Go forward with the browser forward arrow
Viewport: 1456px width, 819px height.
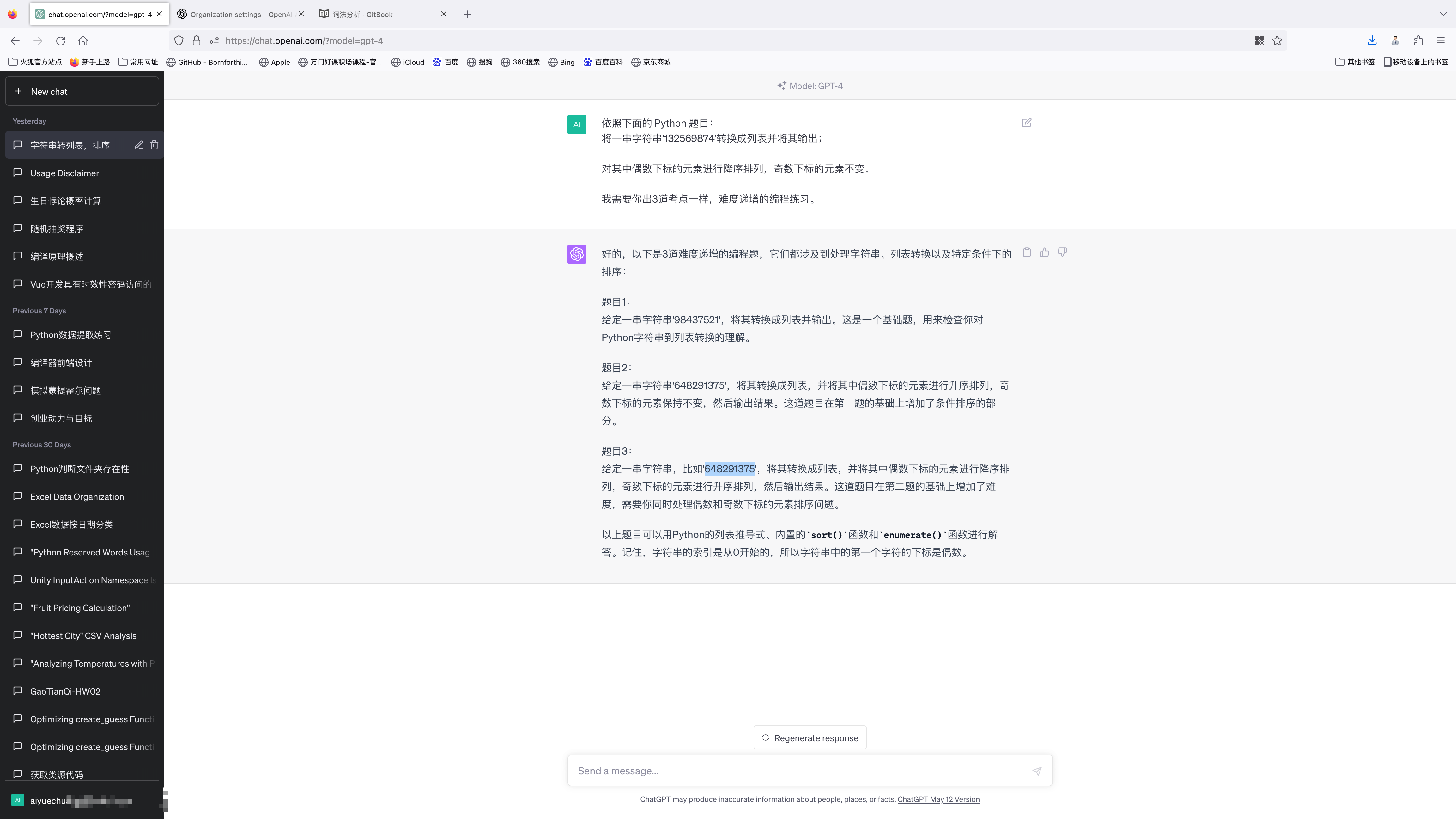point(38,41)
